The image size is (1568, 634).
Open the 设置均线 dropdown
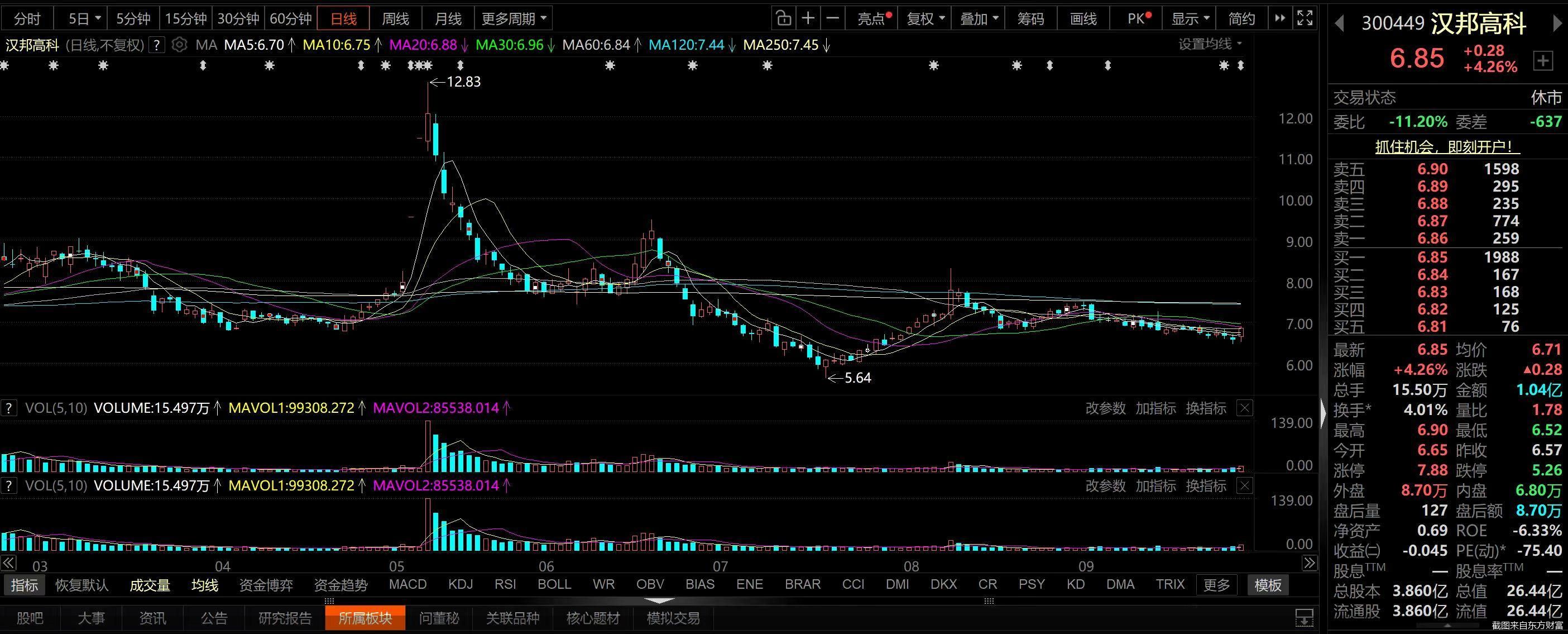(1210, 45)
